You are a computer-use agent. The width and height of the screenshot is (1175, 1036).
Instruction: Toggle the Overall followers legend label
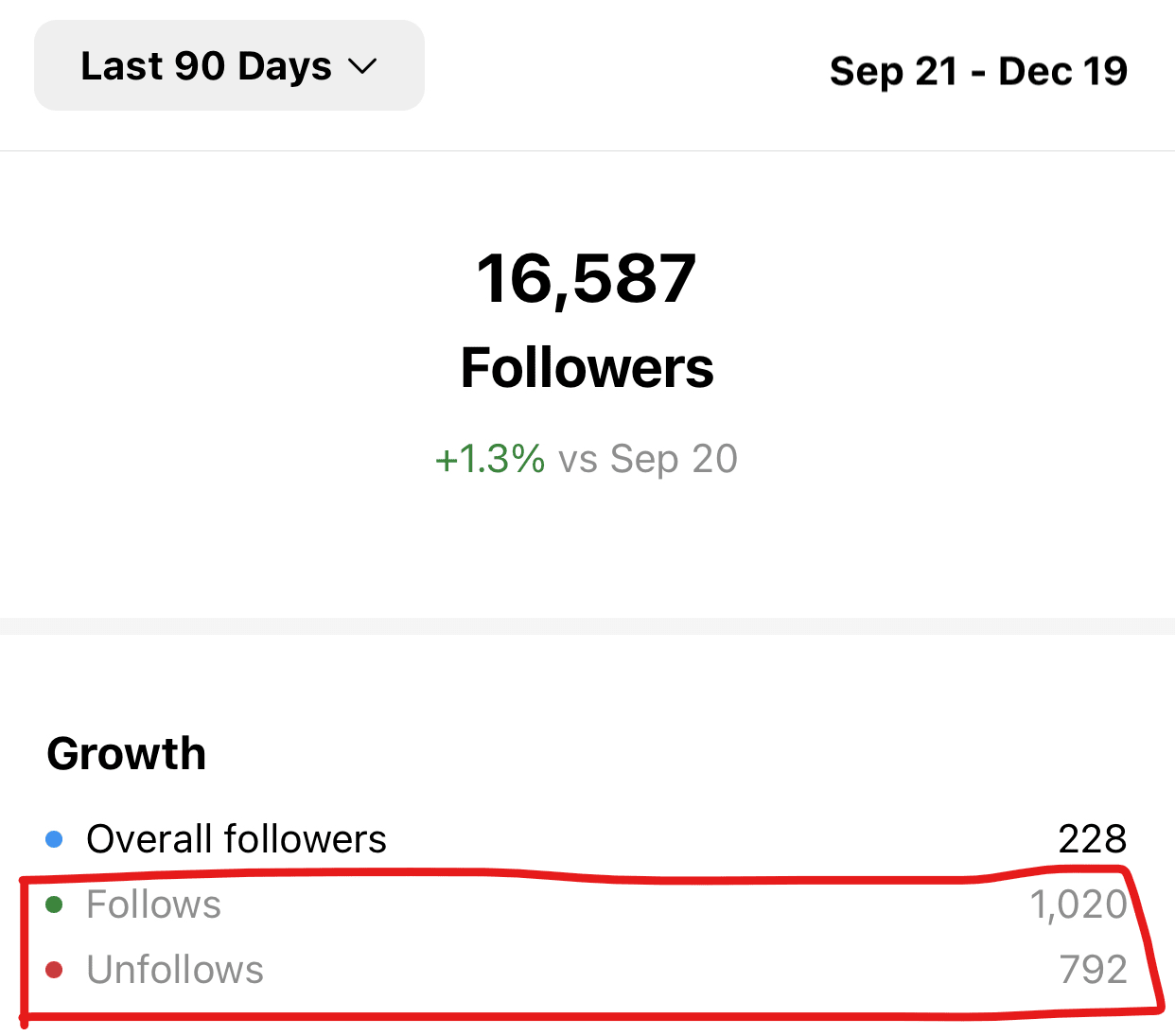coord(237,839)
